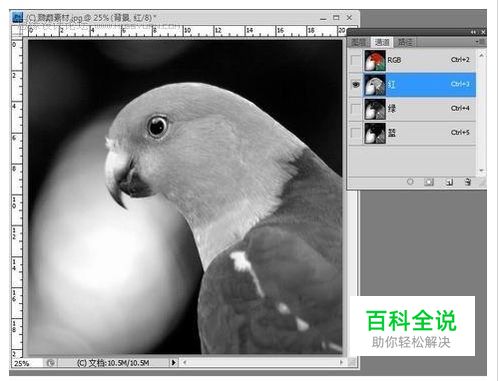Screen dimensions: 500x381
Task: Click the Photoshop icon in document title bar
Action: pos(17,17)
